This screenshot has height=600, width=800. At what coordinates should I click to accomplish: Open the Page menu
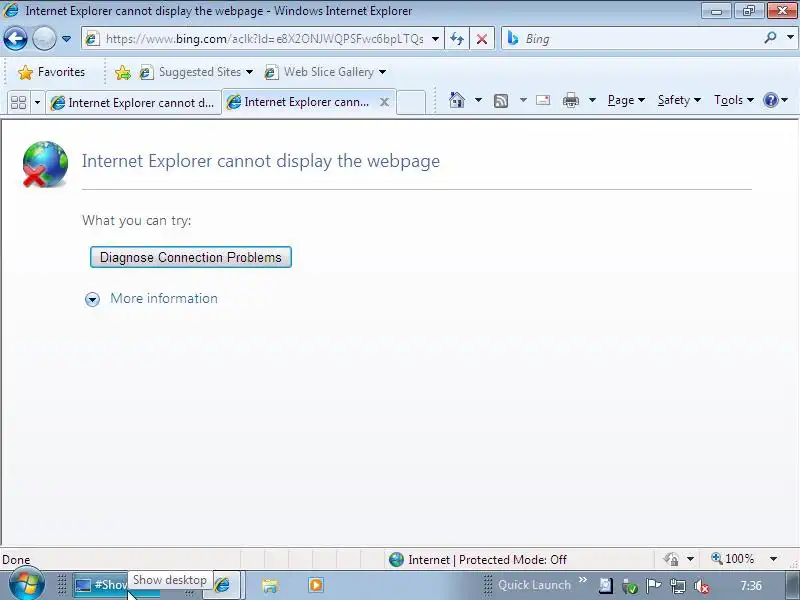tap(626, 100)
